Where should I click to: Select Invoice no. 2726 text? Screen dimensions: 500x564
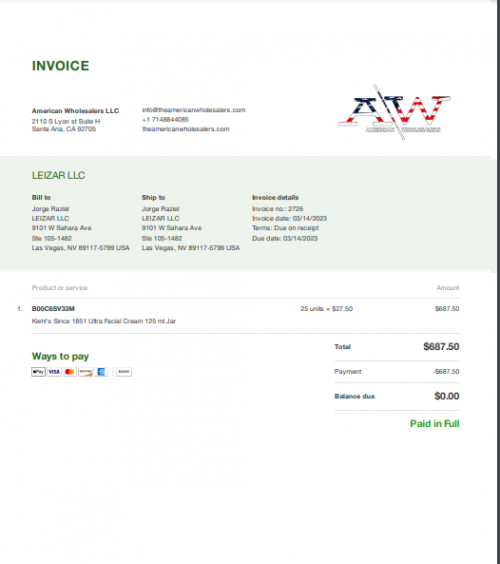tap(277, 209)
